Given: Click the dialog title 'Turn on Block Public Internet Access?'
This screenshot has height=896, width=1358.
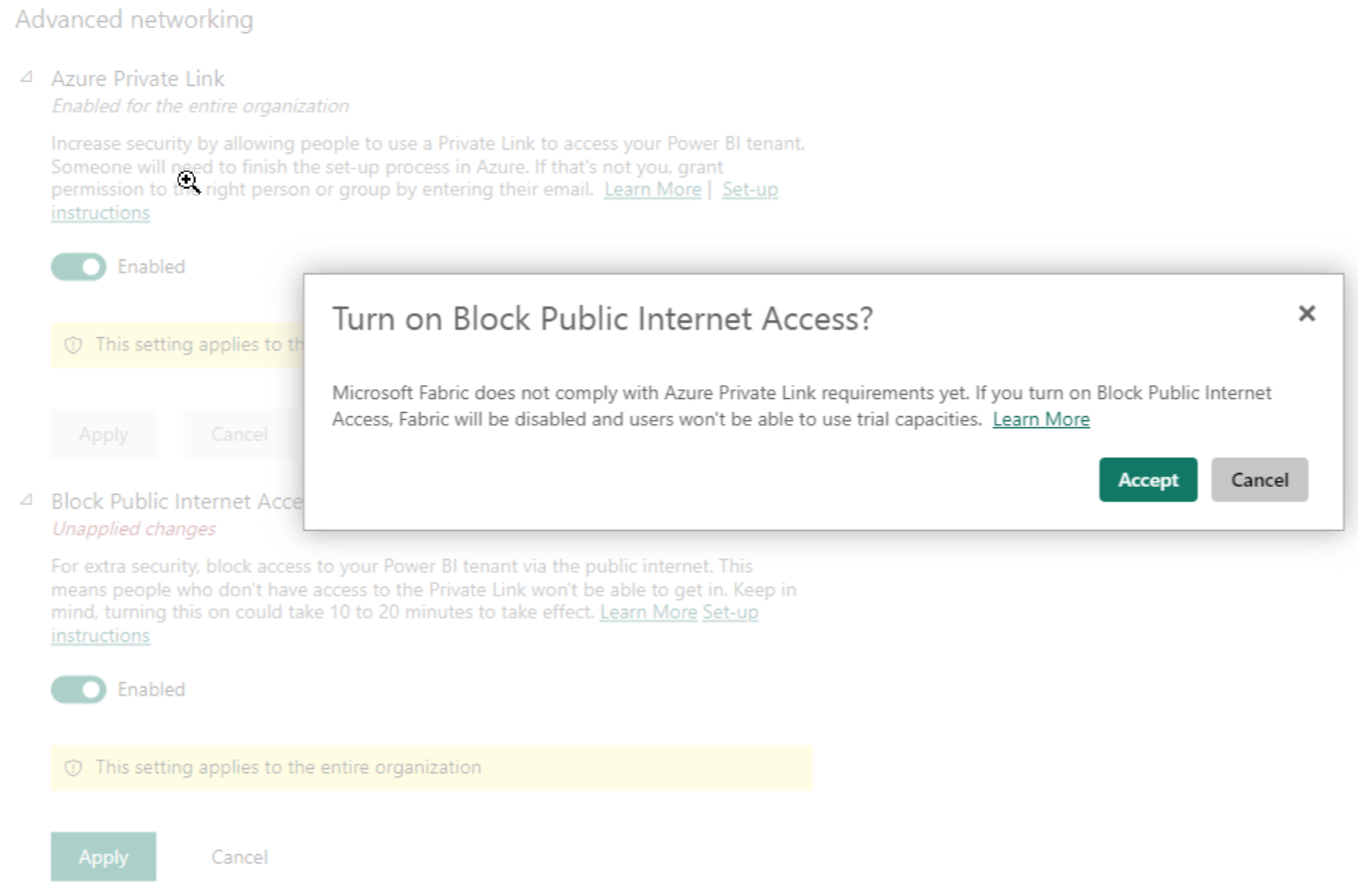Looking at the screenshot, I should [x=603, y=318].
